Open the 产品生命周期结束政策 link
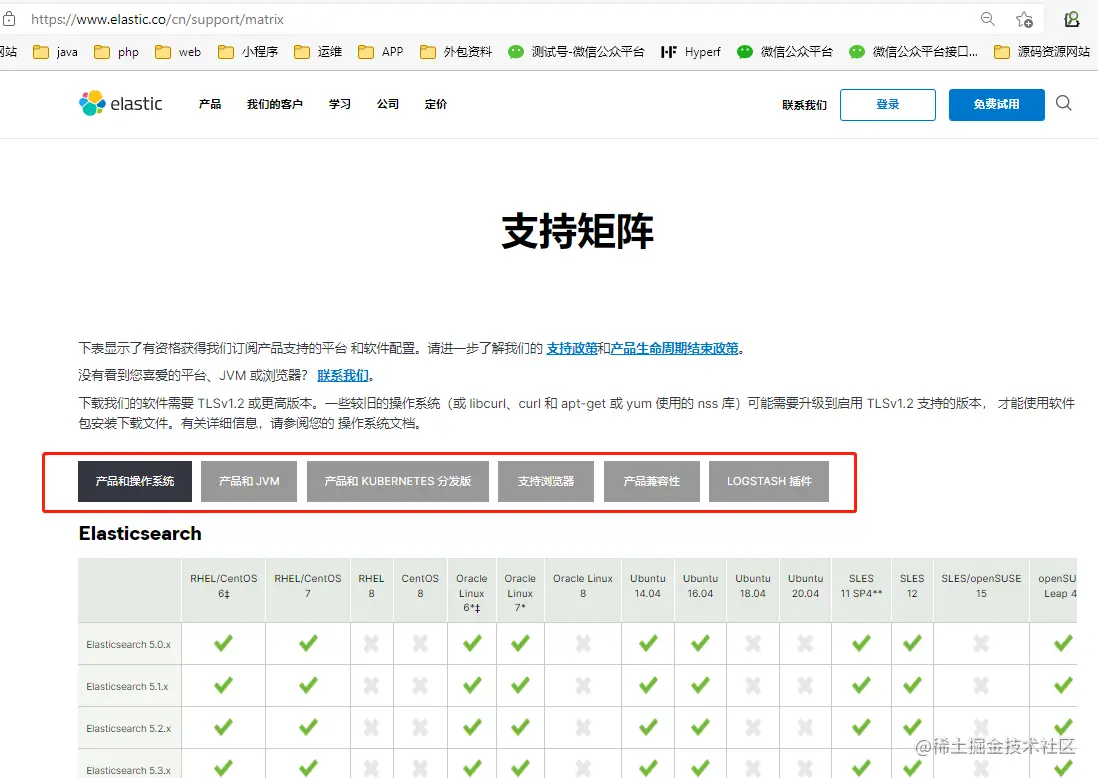 coord(674,348)
